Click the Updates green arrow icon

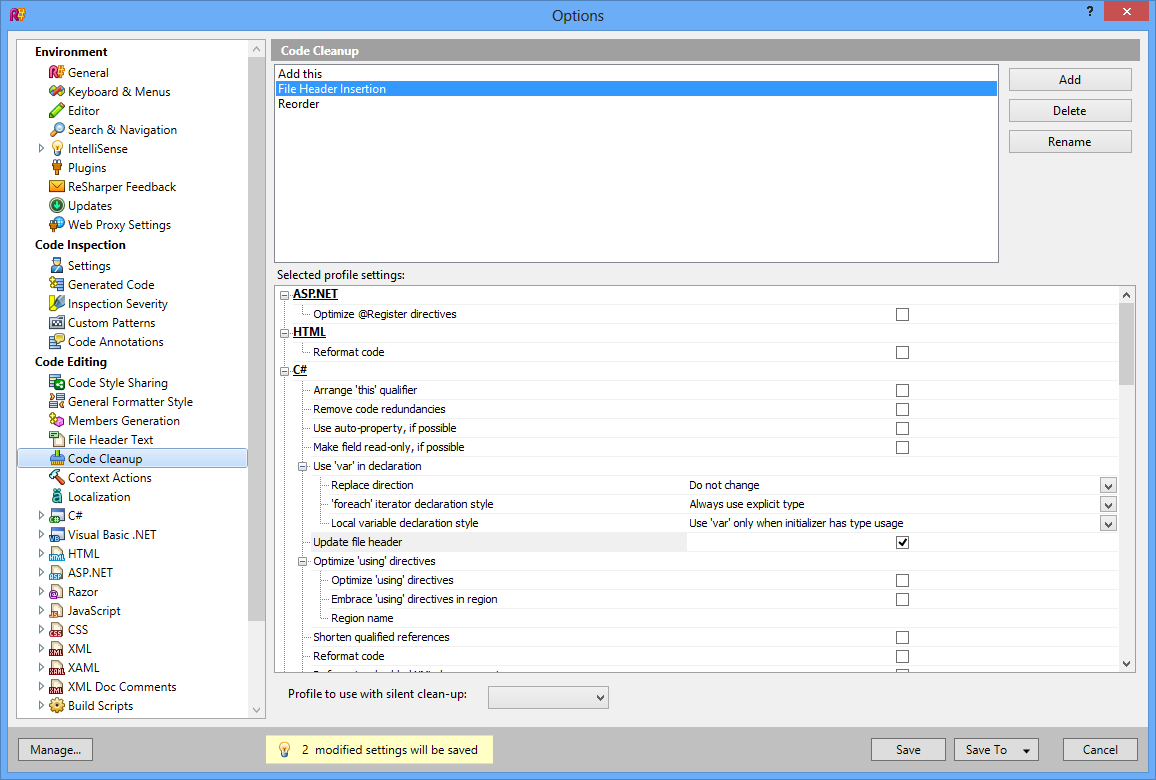[x=57, y=206]
